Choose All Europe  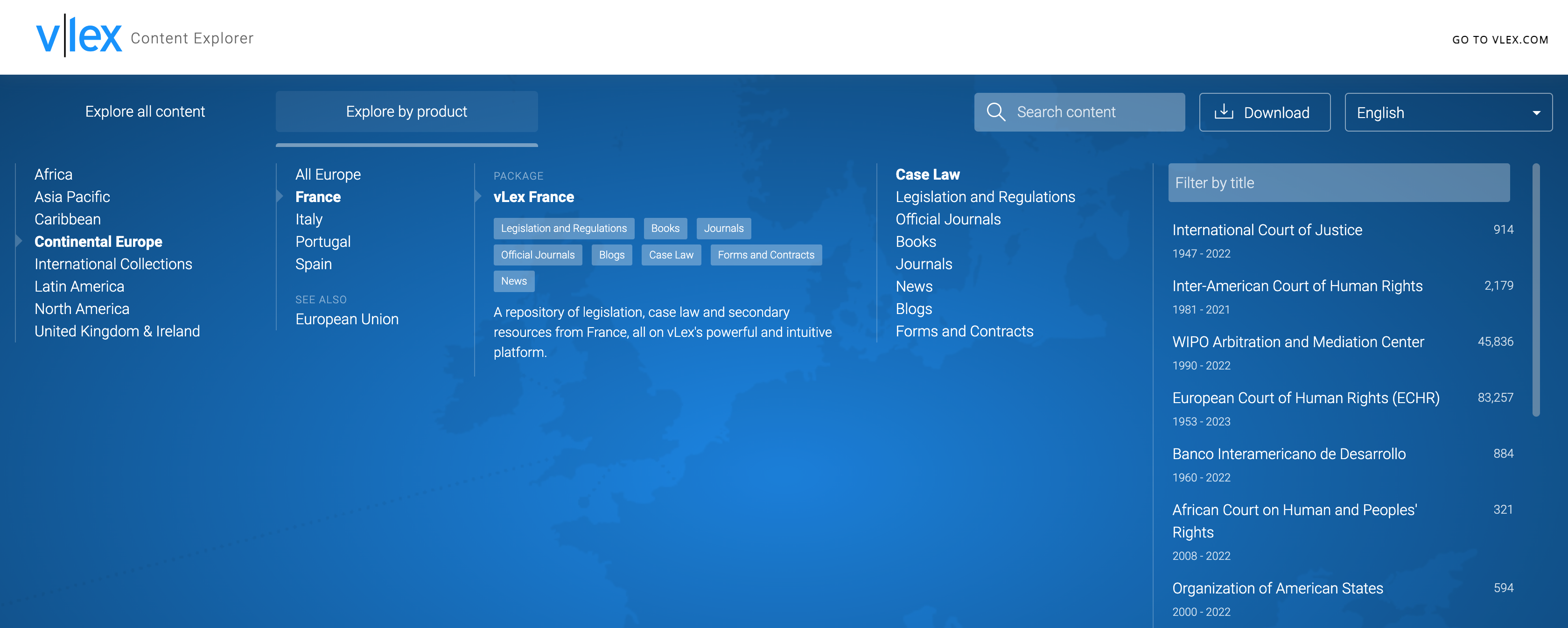coord(328,174)
